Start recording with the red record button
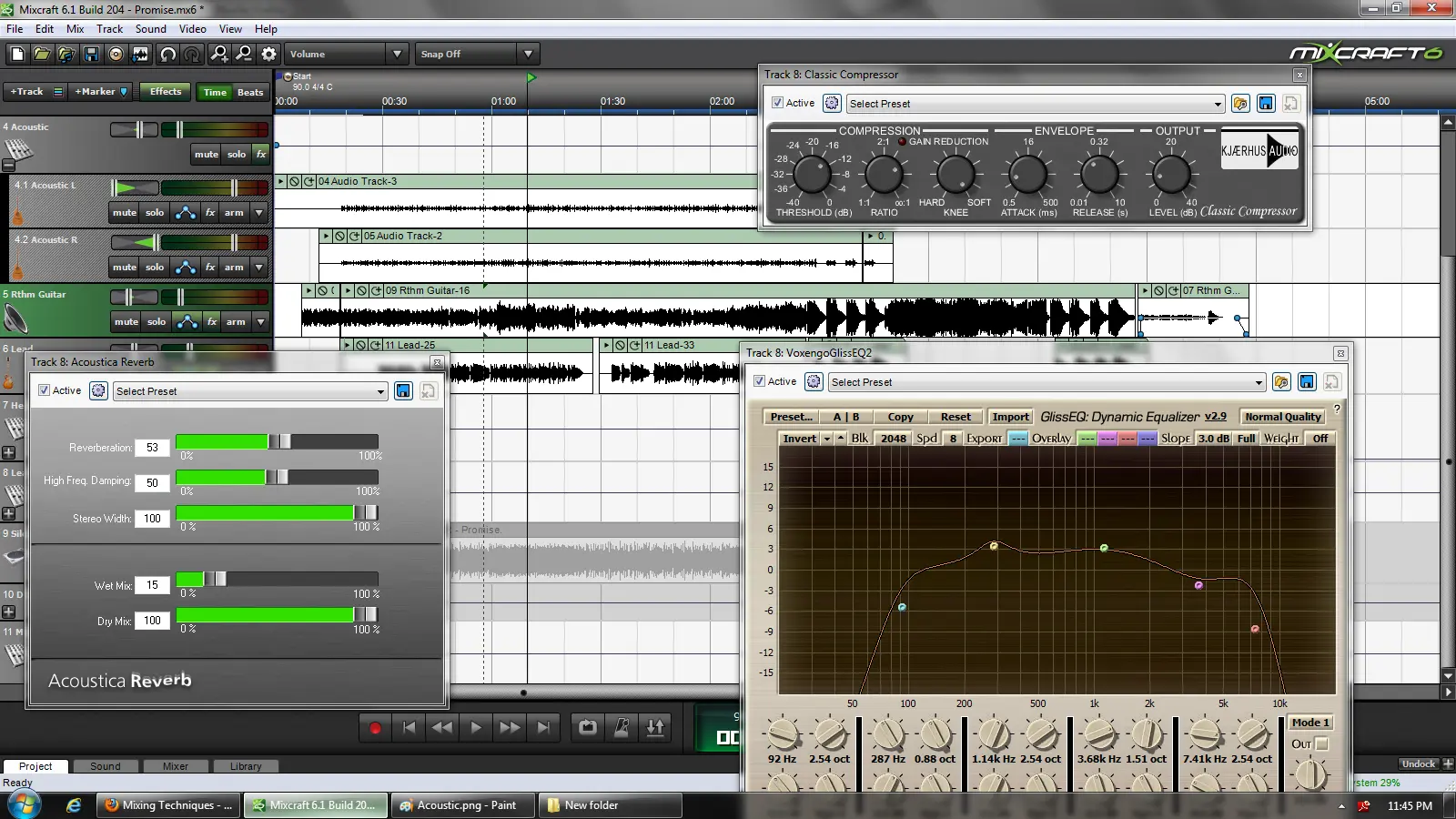The height and width of the screenshot is (819, 1456). click(x=375, y=728)
